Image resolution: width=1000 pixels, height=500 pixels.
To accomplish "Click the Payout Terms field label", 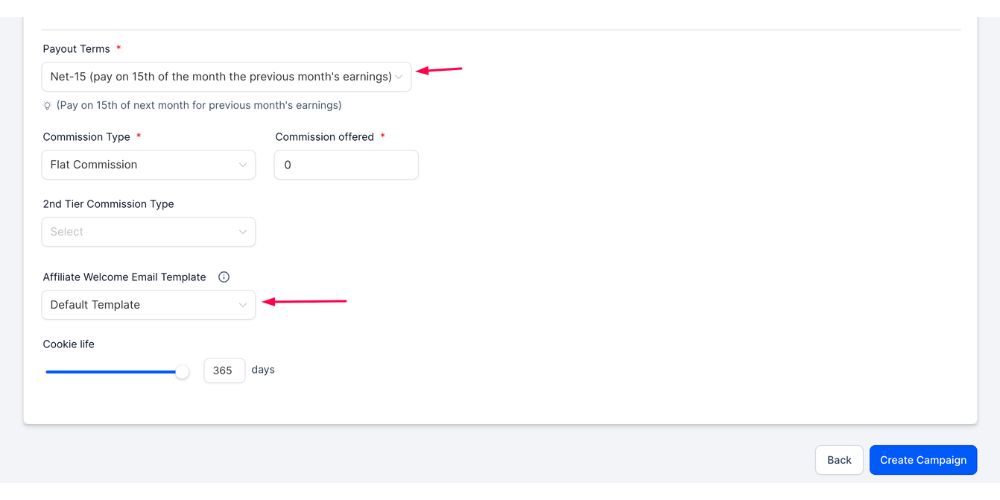I will coord(76,49).
